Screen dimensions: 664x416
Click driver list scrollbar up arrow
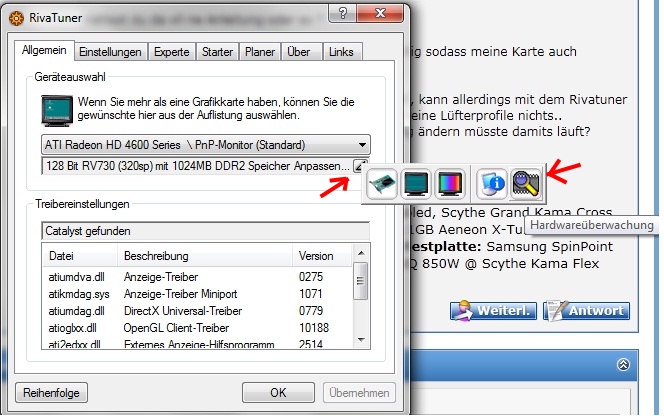tap(361, 253)
